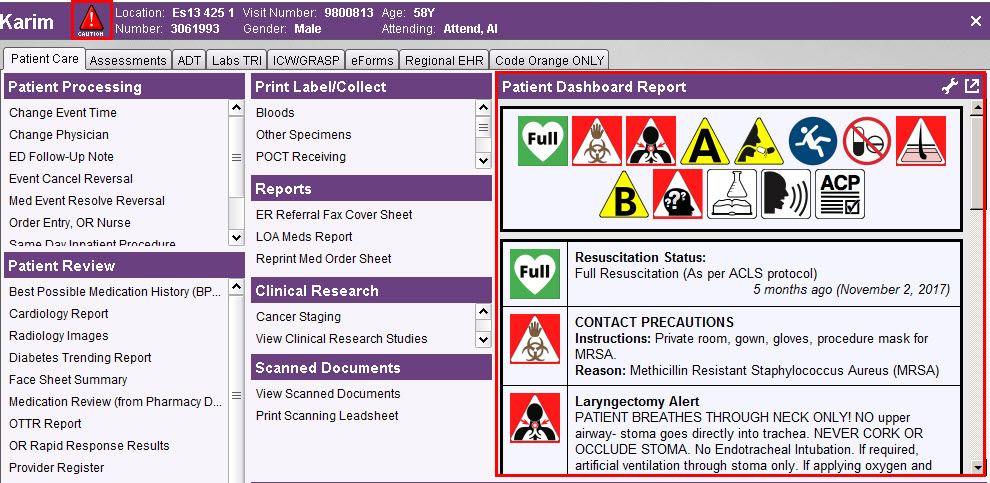Click the red skin/hair follicle alert icon
This screenshot has width=990, height=483.
tap(921, 141)
